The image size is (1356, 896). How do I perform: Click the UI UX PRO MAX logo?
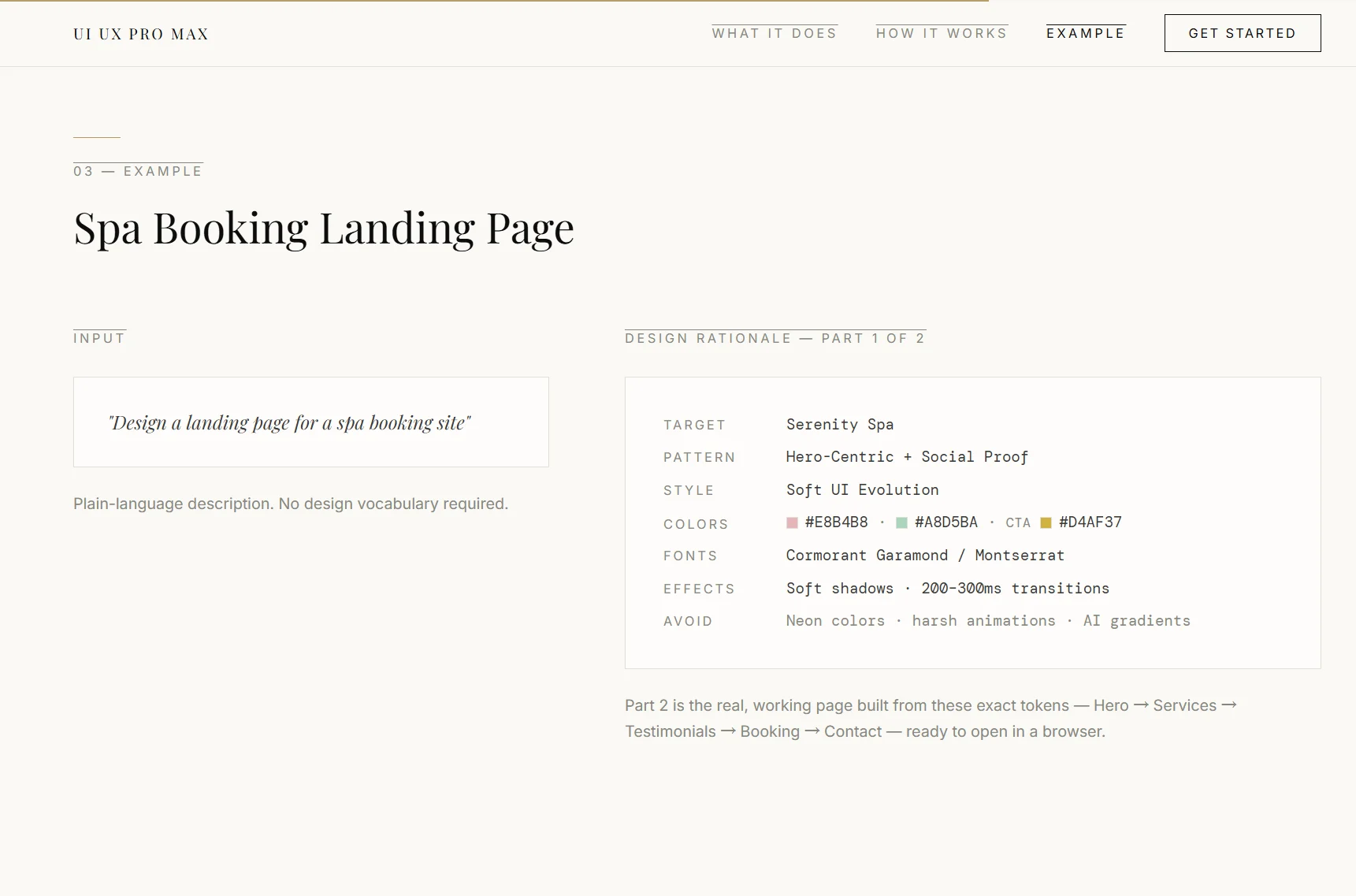(141, 34)
